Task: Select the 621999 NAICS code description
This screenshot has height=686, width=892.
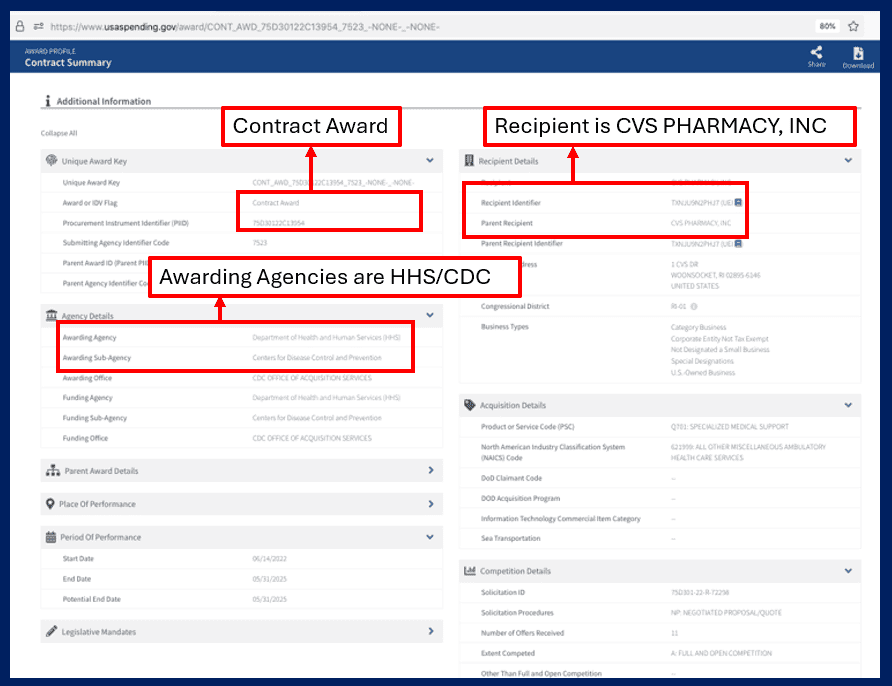Action: click(x=748, y=452)
